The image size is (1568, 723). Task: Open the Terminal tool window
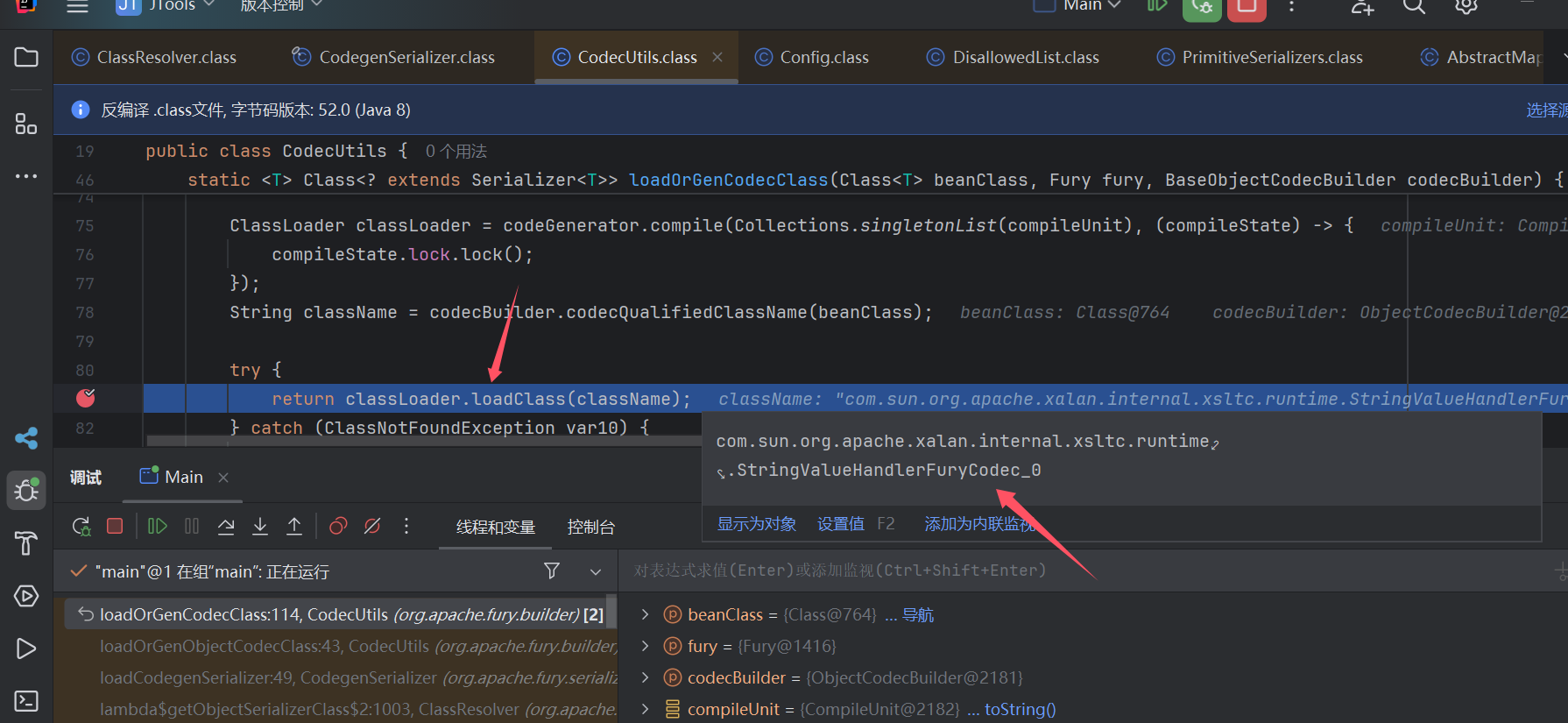(26, 701)
